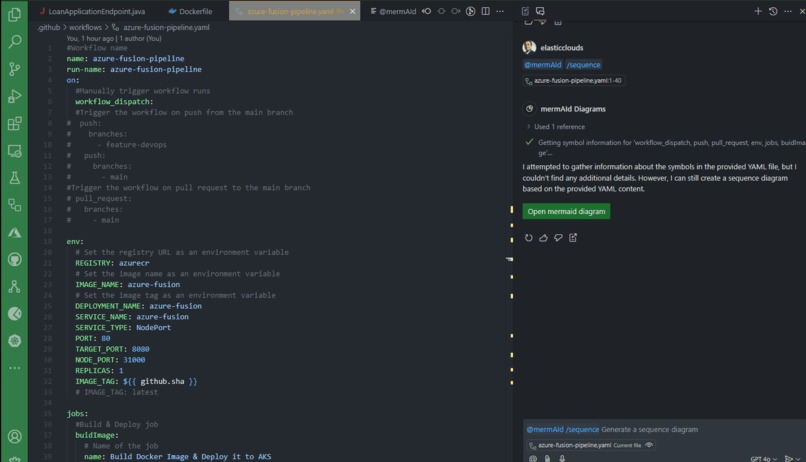Open the Testing flask view
Screen dimensions: 806x462
pyautogui.click(x=14, y=178)
